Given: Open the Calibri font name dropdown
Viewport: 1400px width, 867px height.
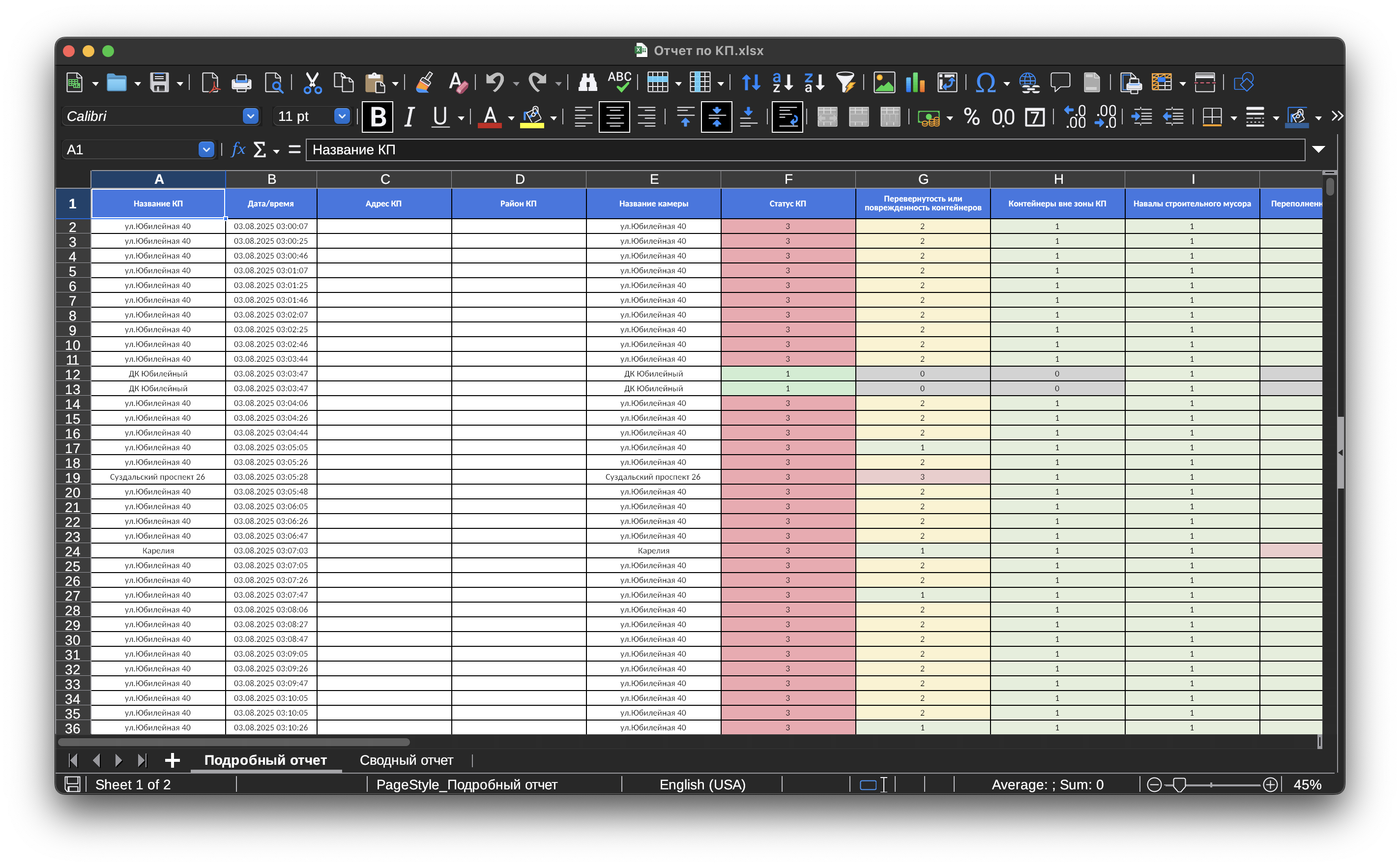Looking at the screenshot, I should 250,116.
